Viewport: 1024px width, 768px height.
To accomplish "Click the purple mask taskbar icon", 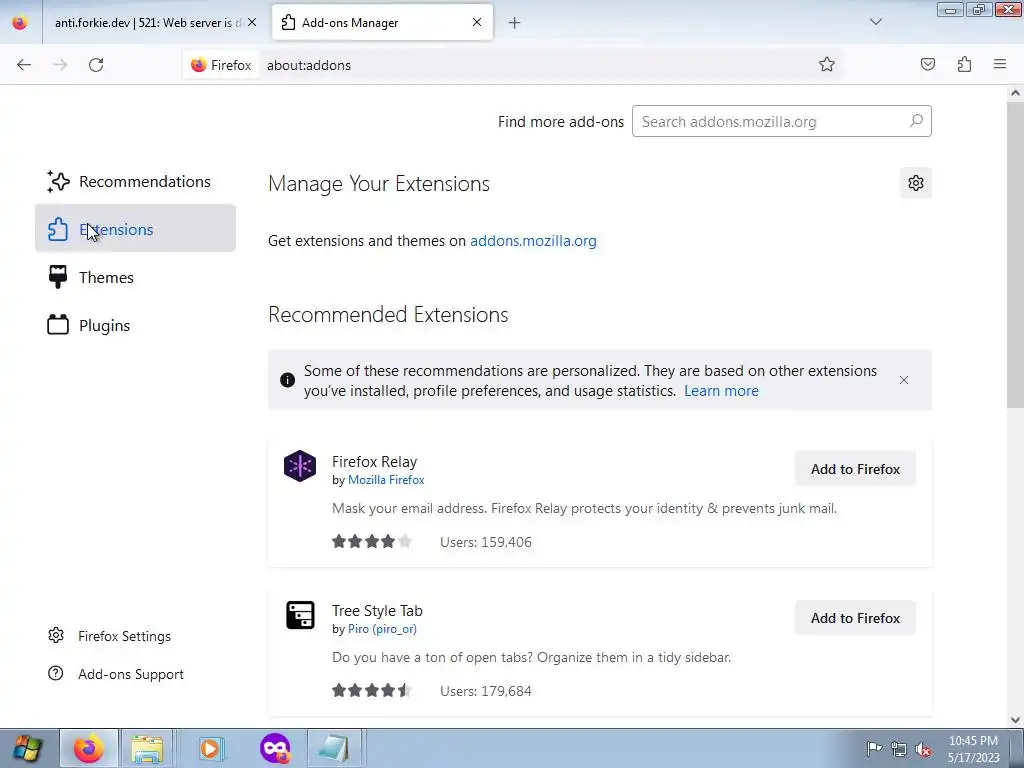I will (275, 748).
